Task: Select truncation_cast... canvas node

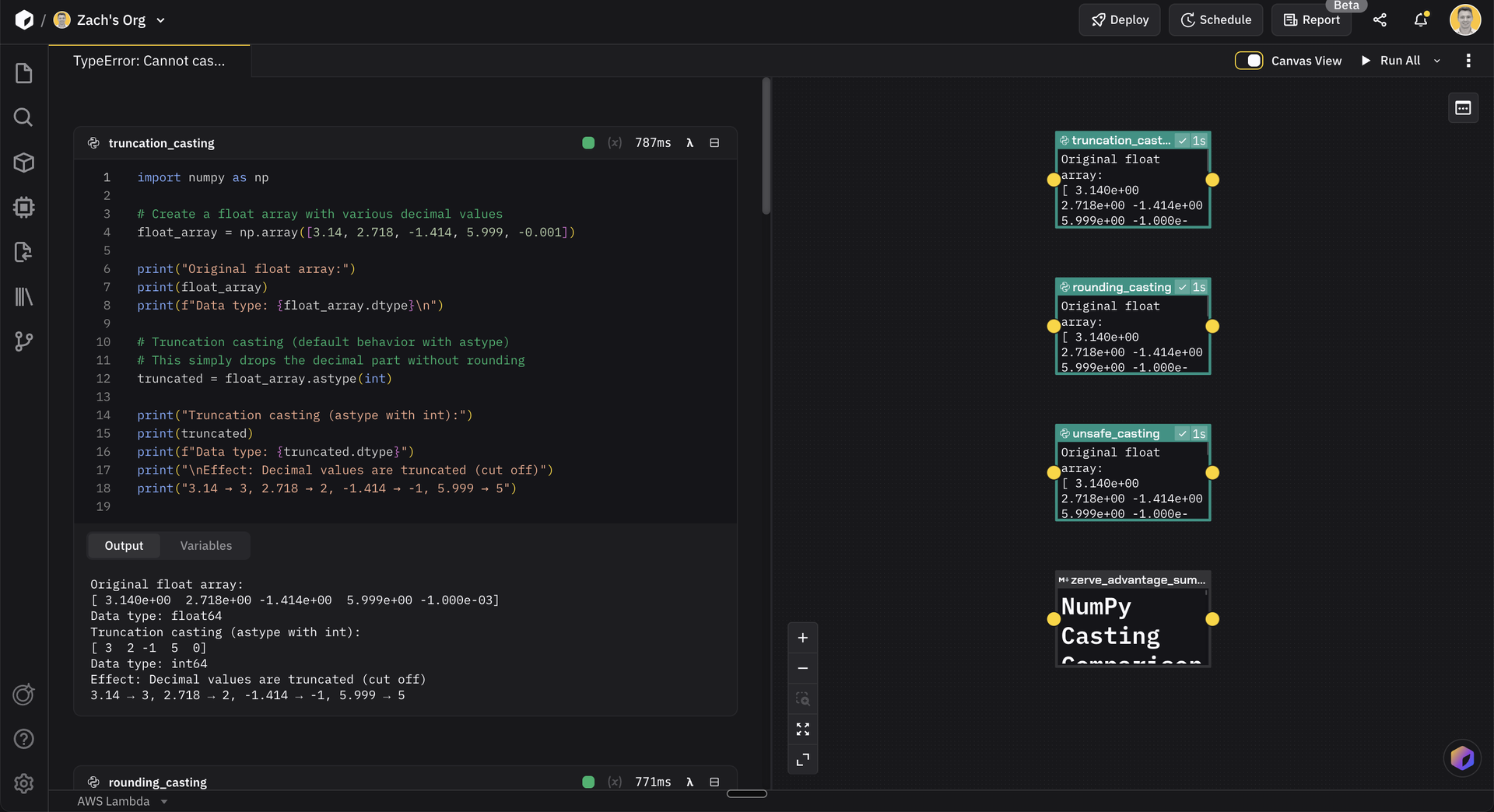Action: (x=1133, y=180)
